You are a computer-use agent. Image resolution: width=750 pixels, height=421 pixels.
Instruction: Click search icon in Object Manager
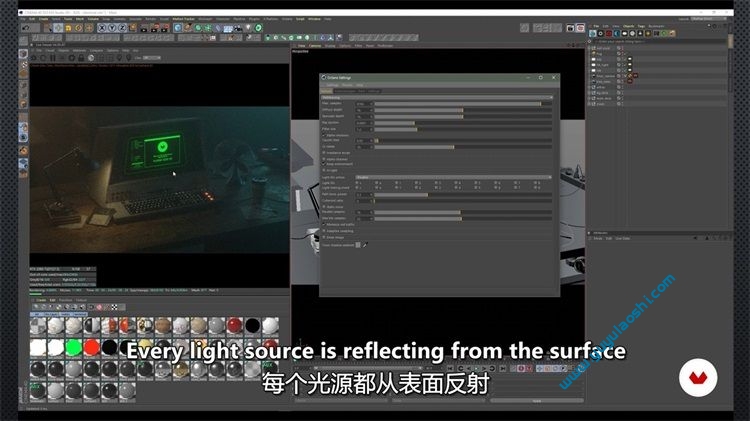coord(589,42)
